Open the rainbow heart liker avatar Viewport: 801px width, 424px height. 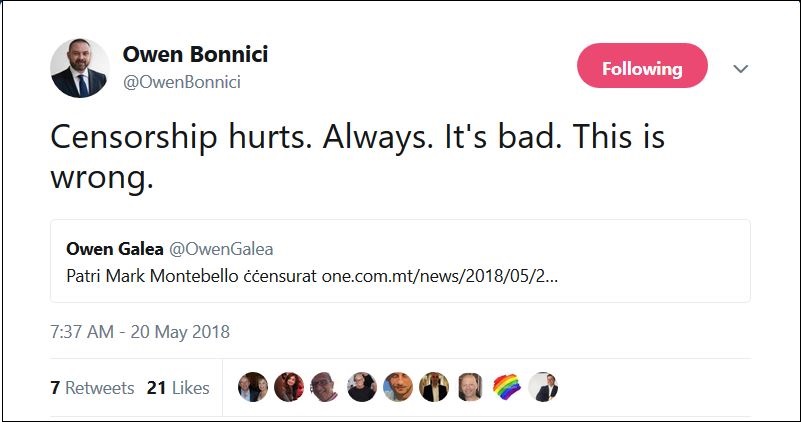tap(507, 387)
